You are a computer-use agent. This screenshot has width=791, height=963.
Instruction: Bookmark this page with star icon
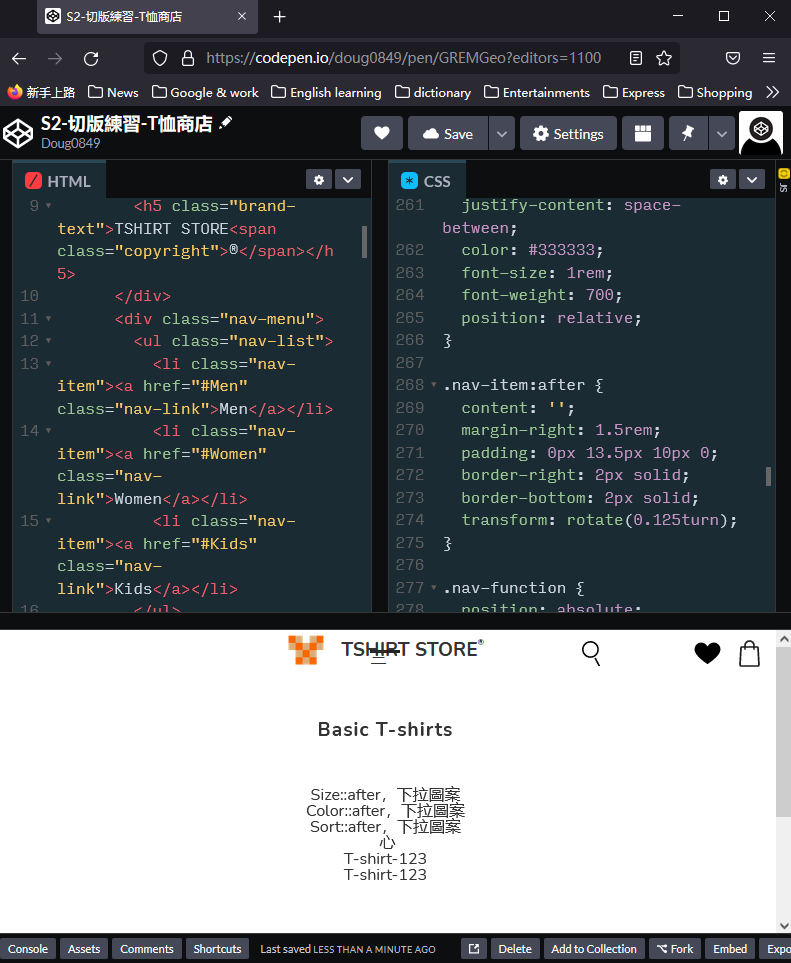pyautogui.click(x=664, y=58)
